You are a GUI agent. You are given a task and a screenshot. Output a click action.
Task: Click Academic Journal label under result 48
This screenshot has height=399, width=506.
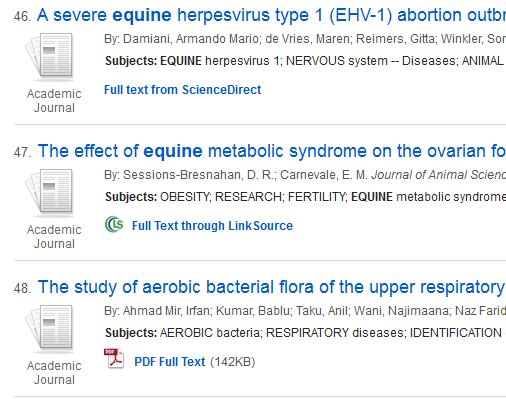tap(54, 373)
